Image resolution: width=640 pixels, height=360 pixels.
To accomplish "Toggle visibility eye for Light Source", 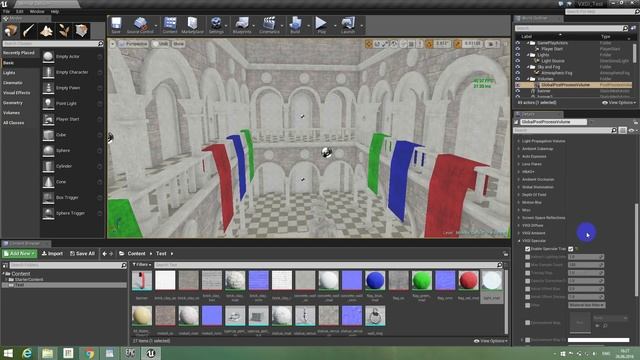I will point(518,61).
